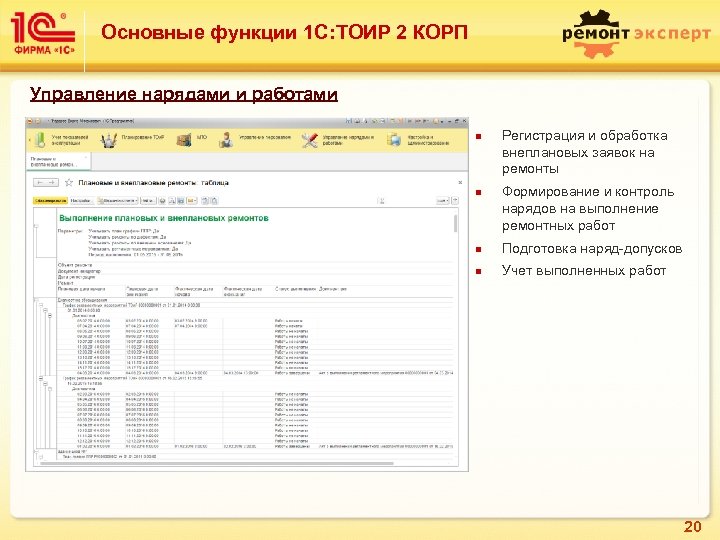Open the Учет показателей эксплуатации section
Viewport: 720px width, 540px height.
tap(61, 140)
